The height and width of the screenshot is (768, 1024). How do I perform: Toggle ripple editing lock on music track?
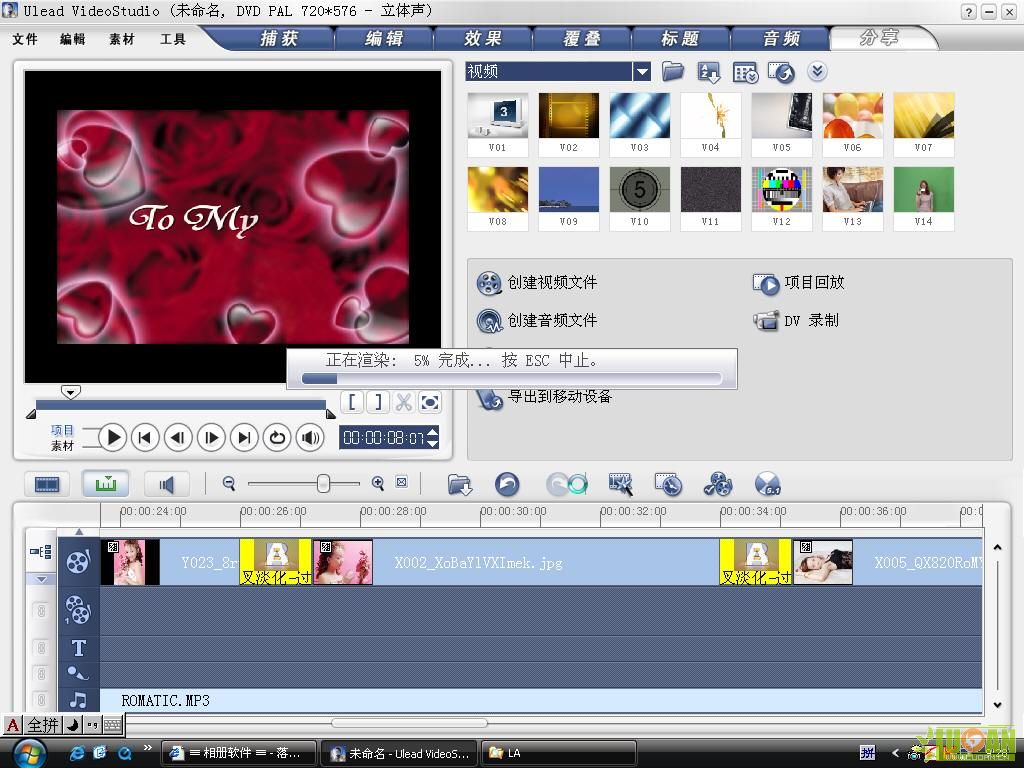click(x=41, y=700)
